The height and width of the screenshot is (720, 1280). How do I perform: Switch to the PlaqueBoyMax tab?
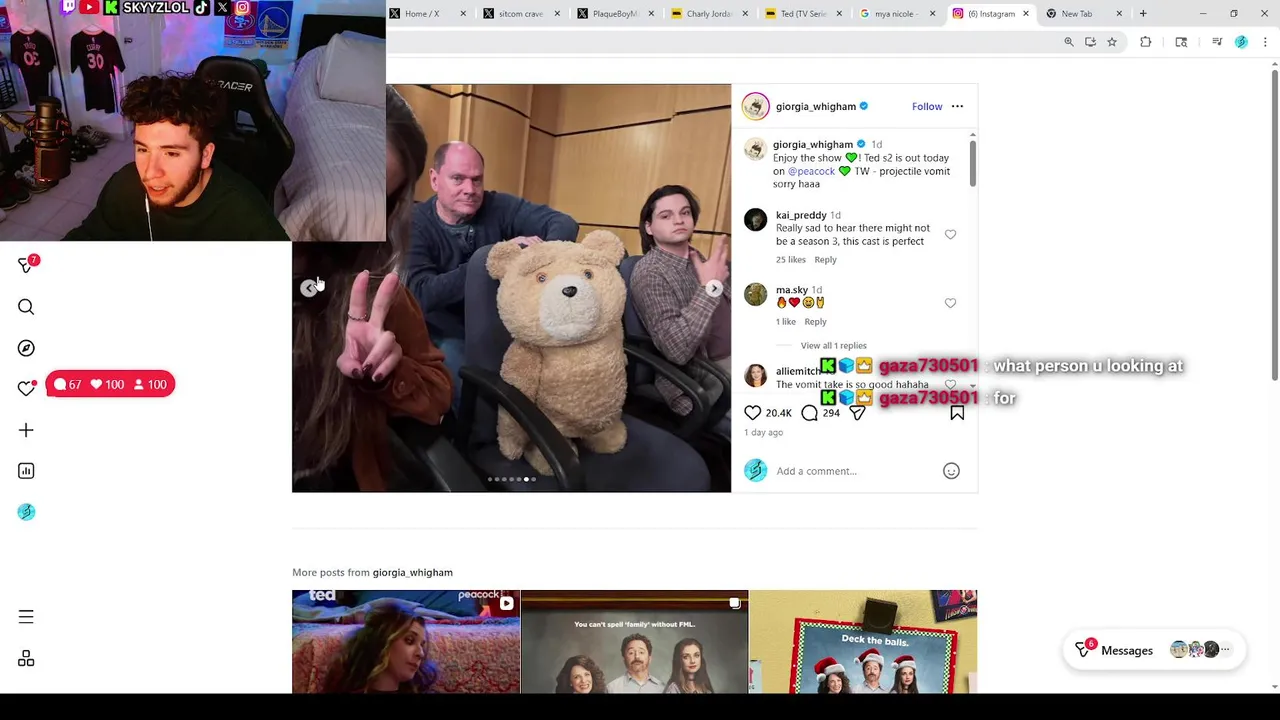[614, 13]
